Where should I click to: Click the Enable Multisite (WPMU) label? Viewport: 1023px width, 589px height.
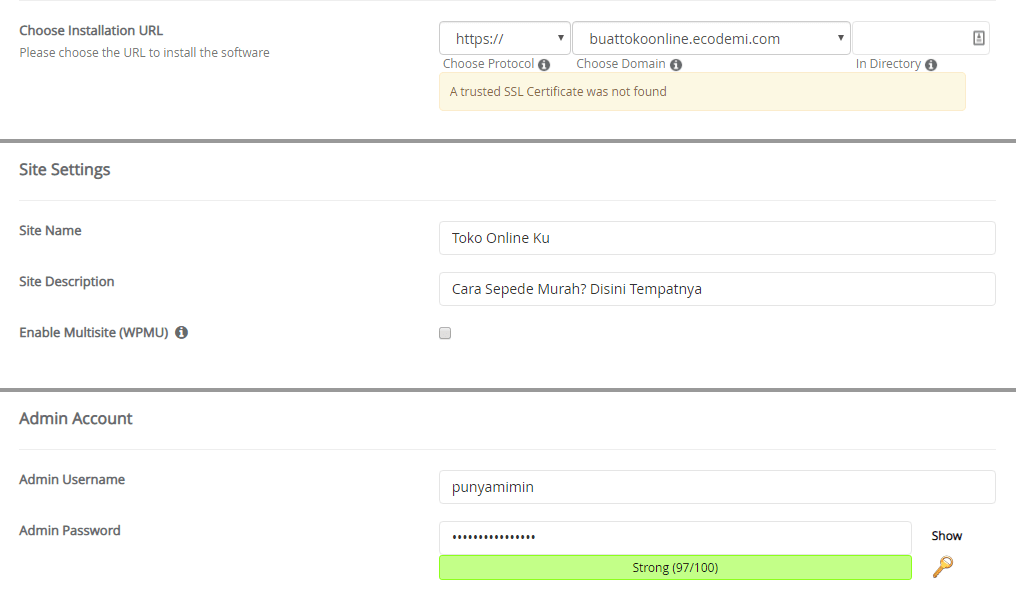(94, 333)
